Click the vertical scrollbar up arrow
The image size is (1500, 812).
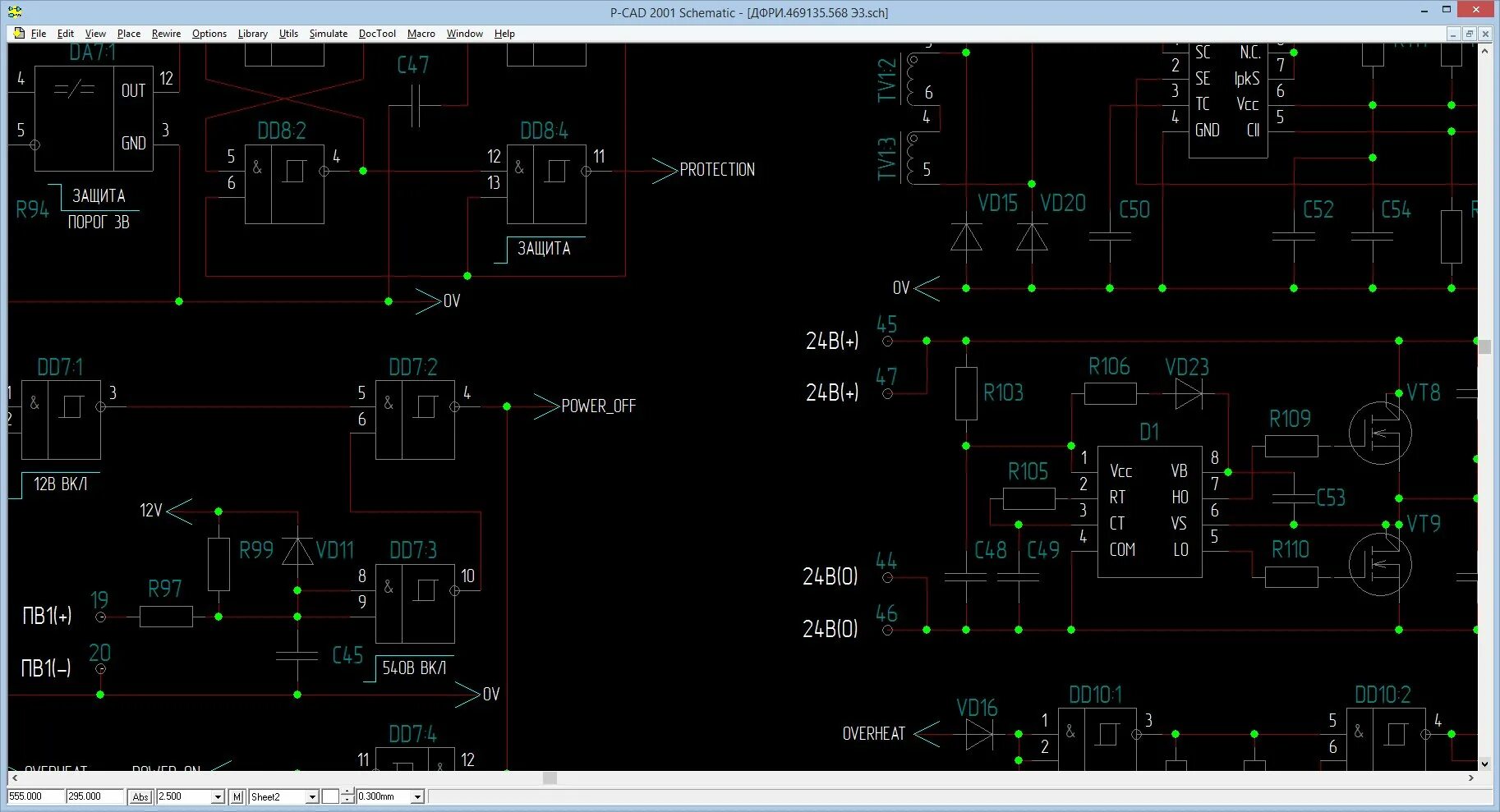click(1484, 51)
